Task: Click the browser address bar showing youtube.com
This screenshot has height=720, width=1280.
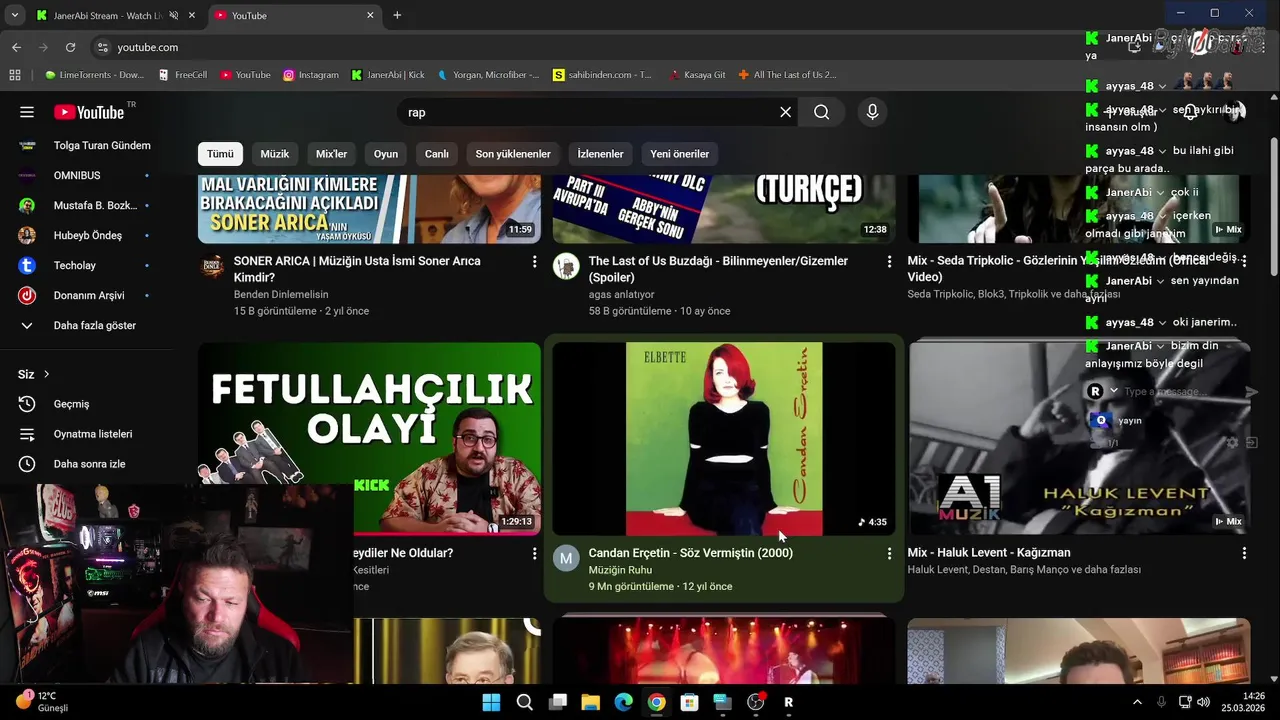Action: coord(600,47)
